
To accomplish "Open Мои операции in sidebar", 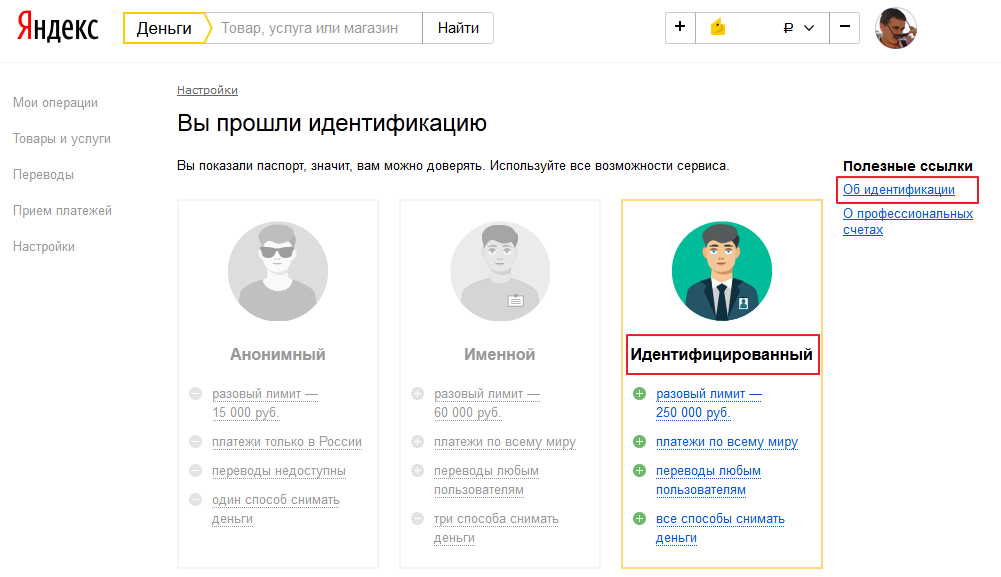I will (55, 103).
